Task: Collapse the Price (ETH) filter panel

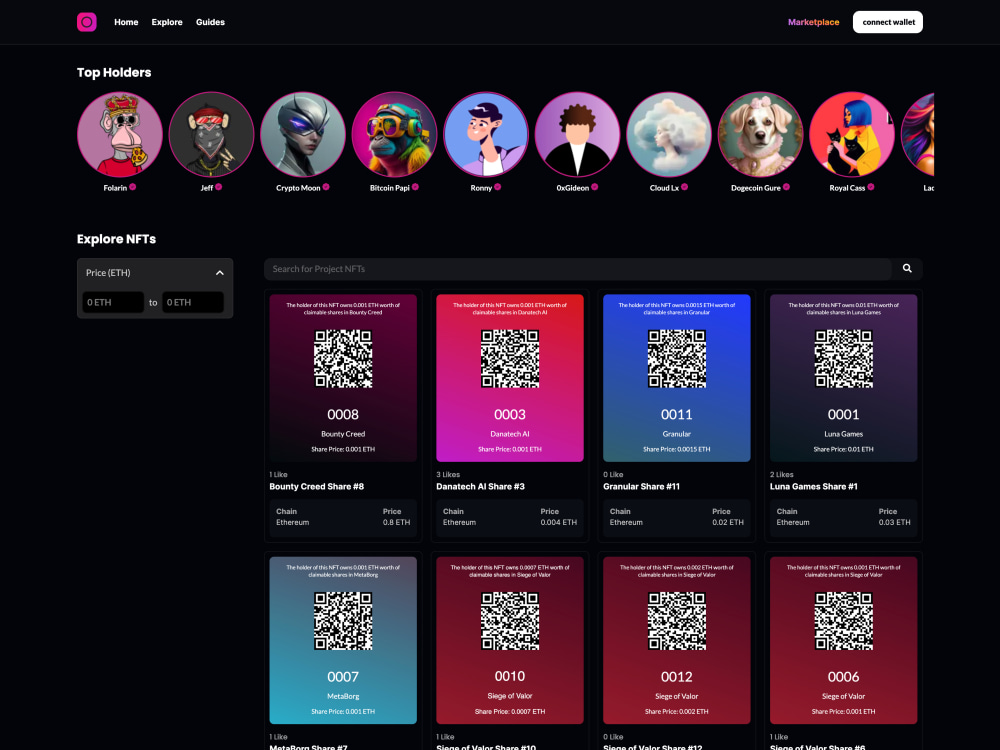Action: [x=220, y=272]
